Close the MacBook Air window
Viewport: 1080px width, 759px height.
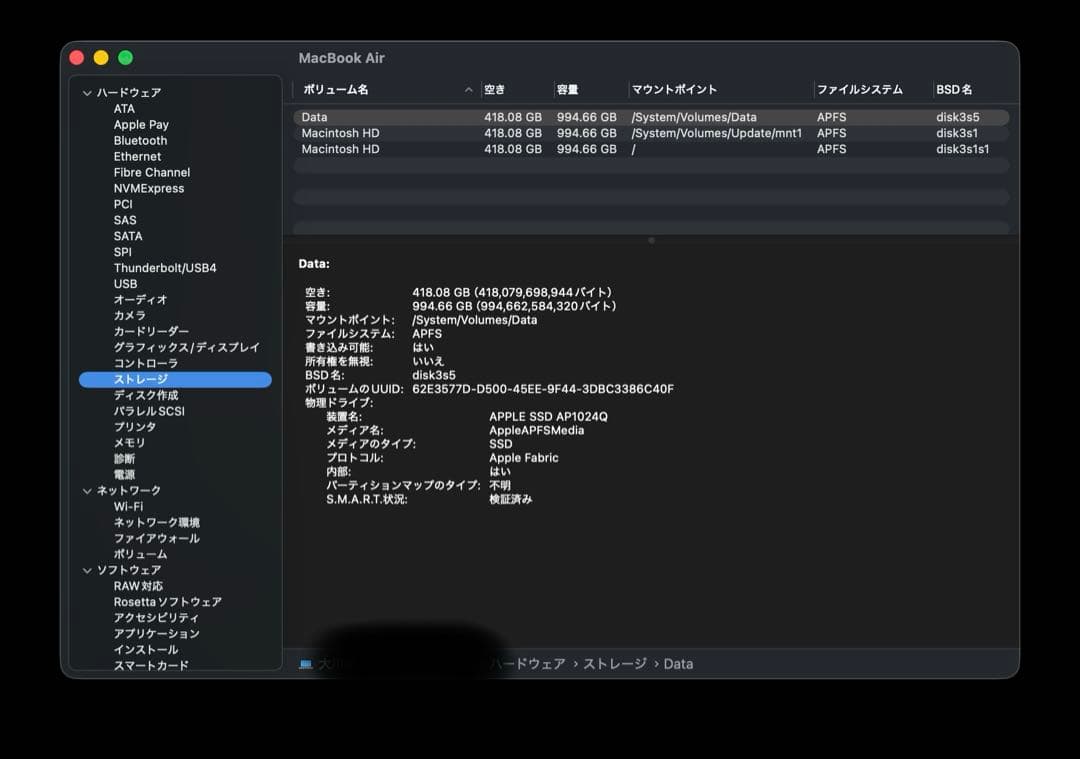pos(76,58)
